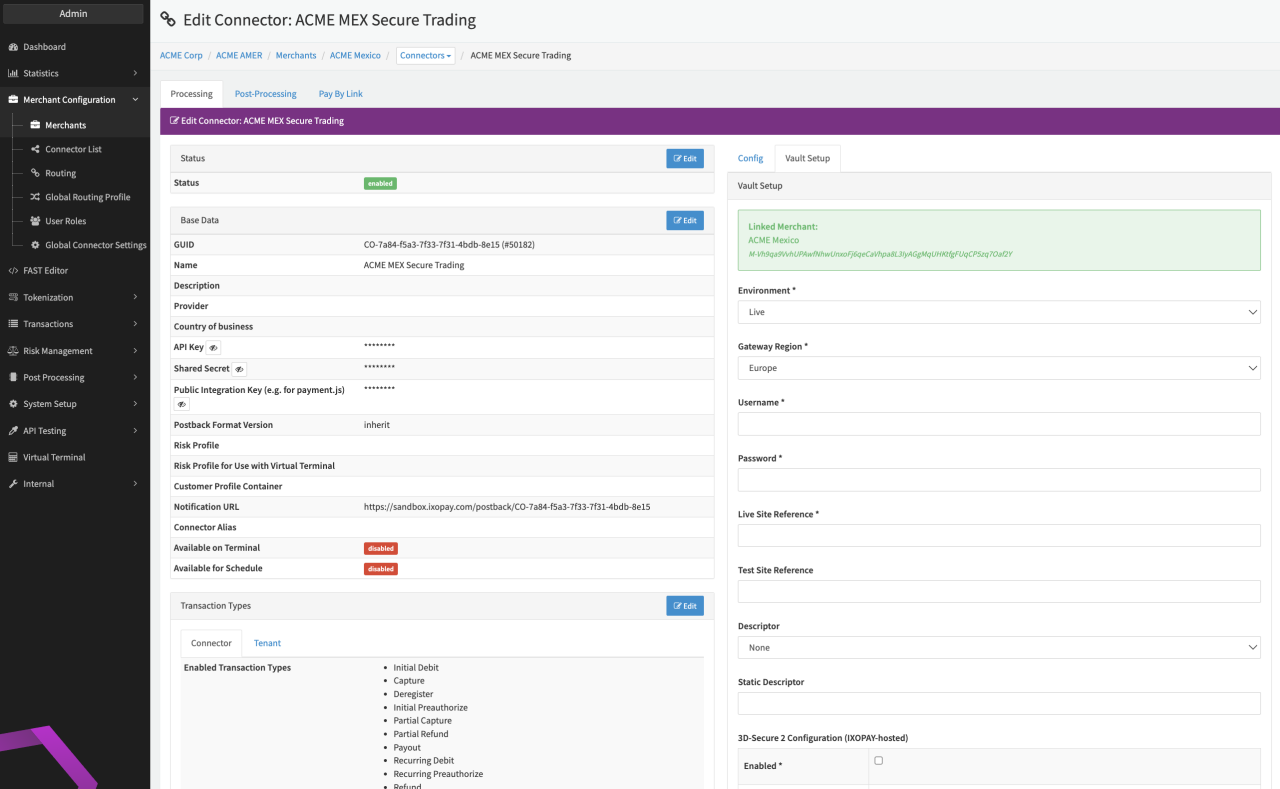Click Edit button in Base Data section

684,220
